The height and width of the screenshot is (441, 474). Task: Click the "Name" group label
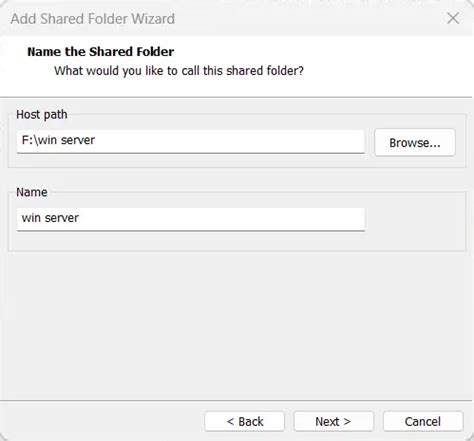point(32,192)
